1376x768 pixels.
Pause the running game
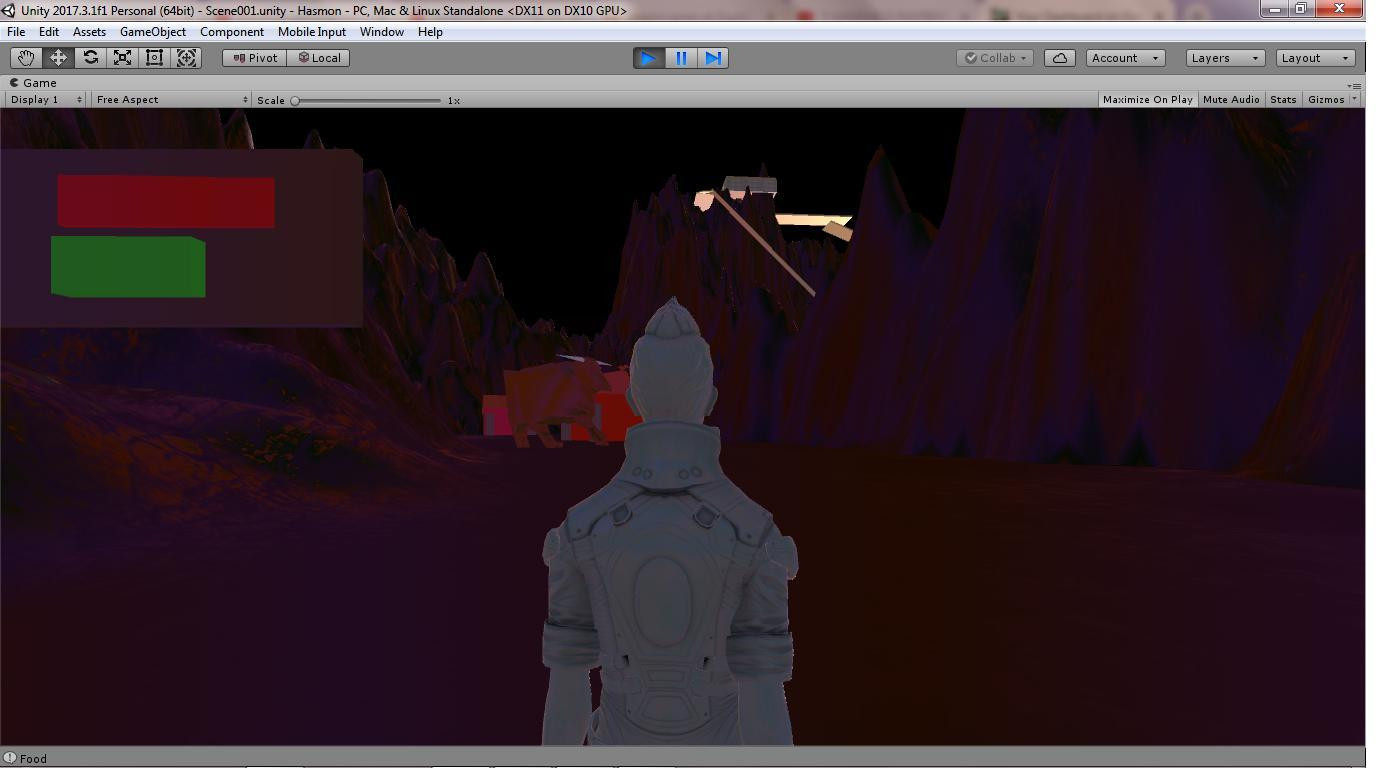pyautogui.click(x=681, y=58)
